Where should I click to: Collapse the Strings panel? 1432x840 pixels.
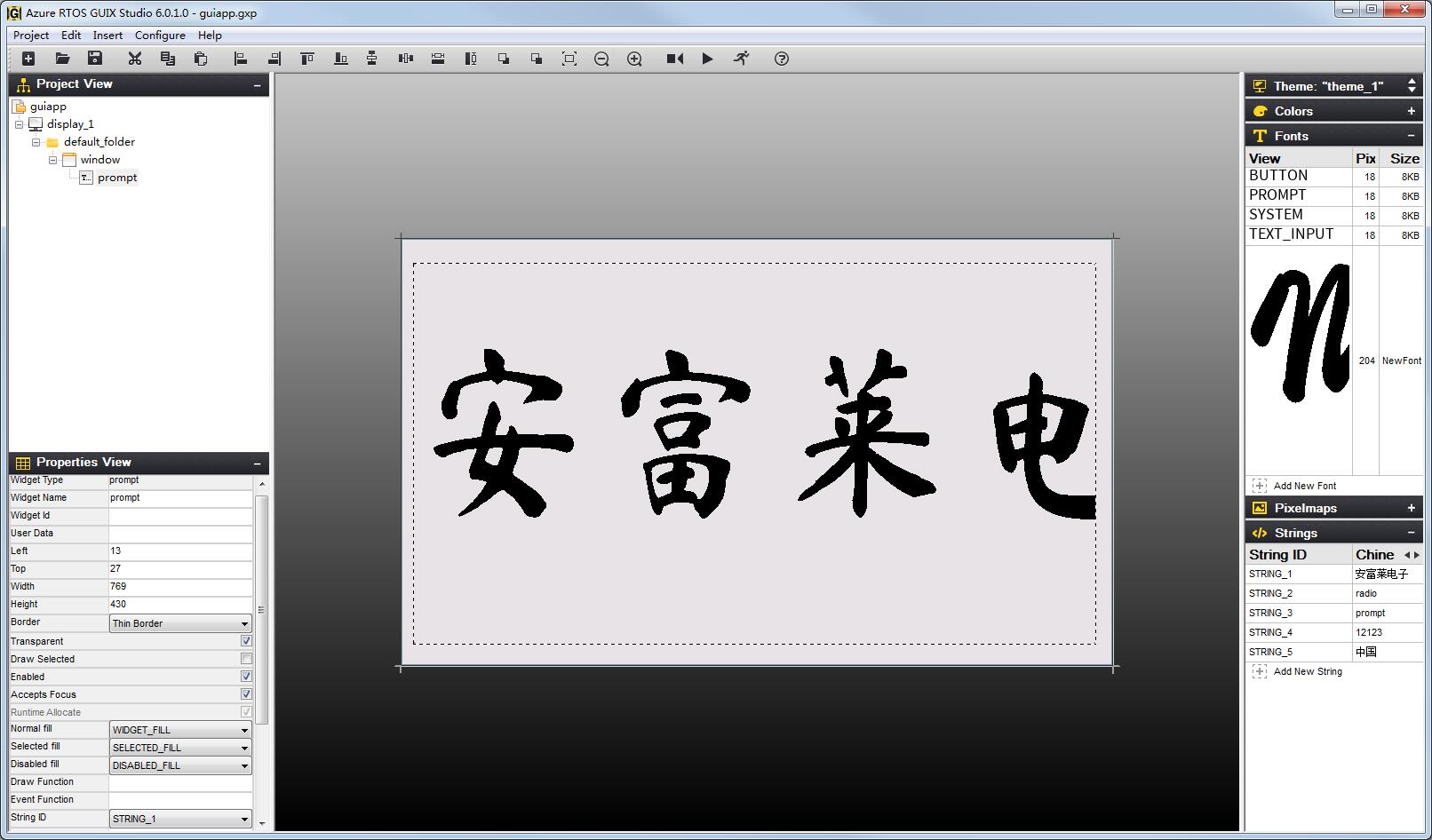1411,533
